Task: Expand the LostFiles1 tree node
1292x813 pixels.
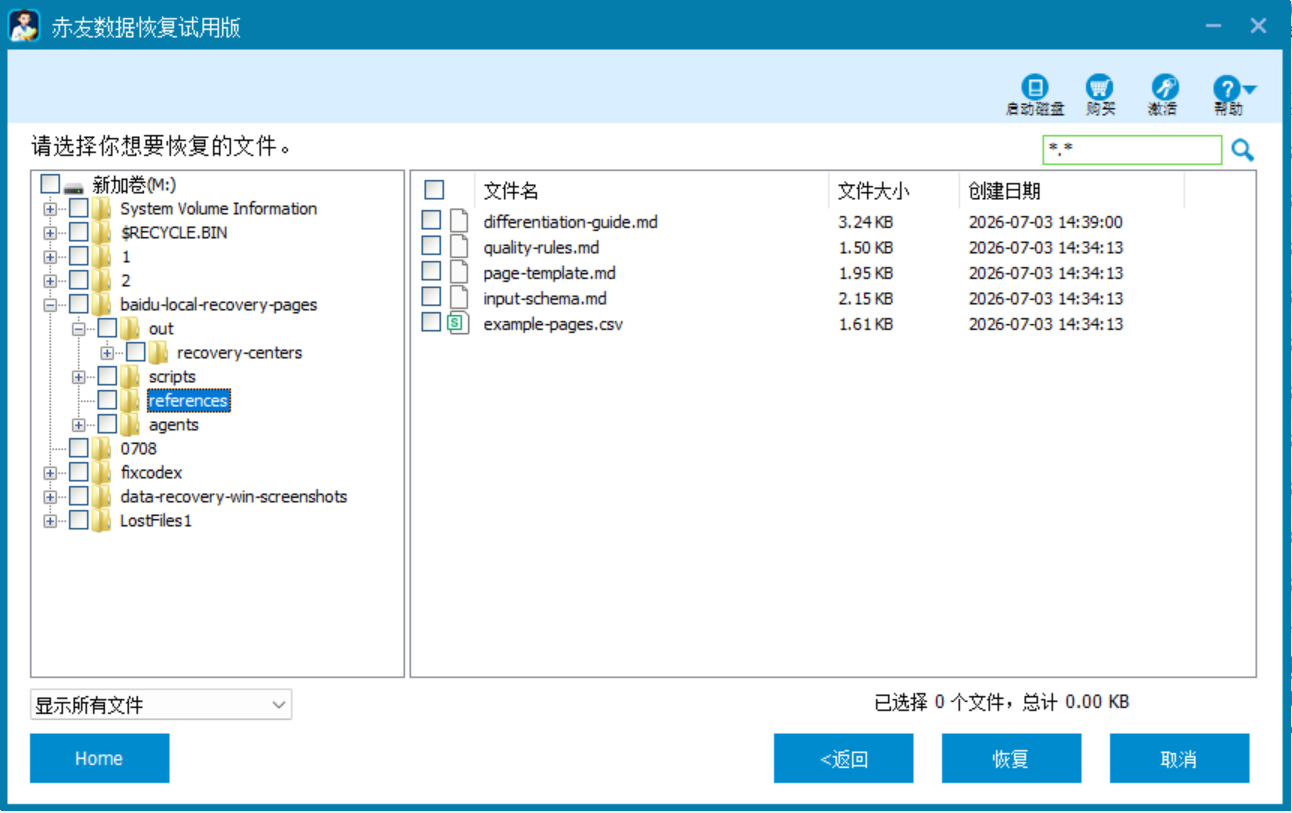Action: [50, 521]
